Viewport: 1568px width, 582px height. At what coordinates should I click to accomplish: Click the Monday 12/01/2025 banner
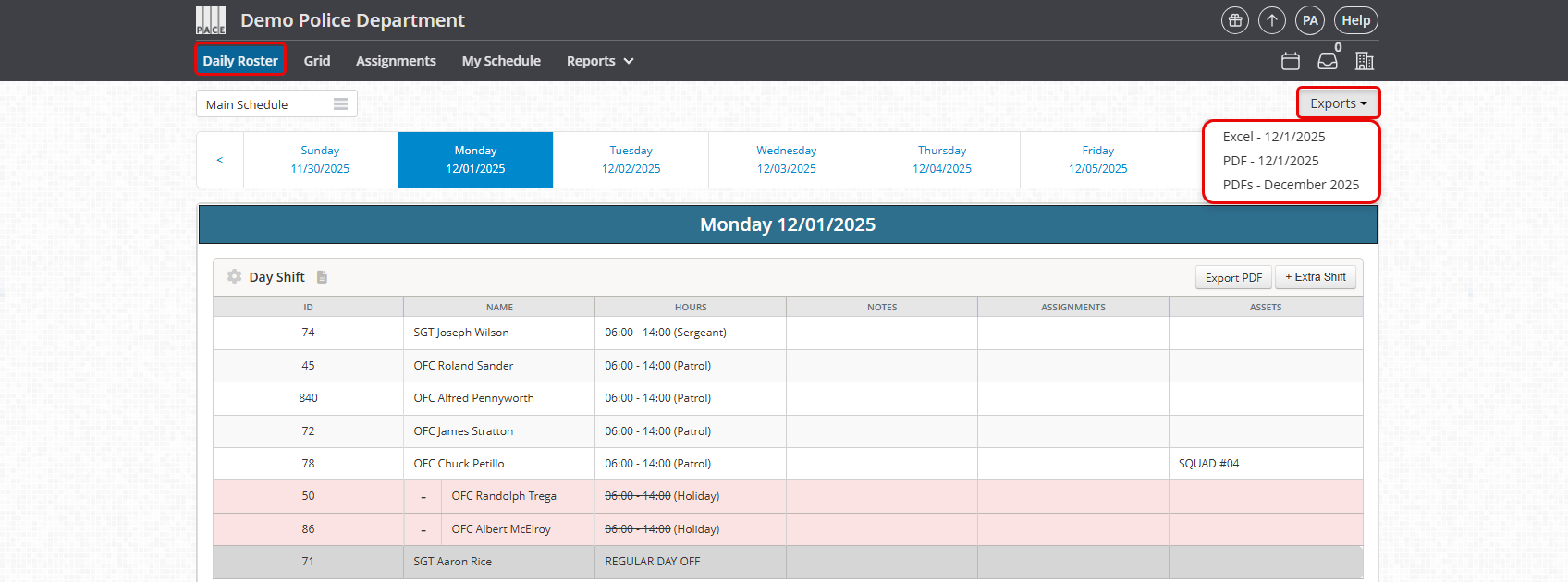click(788, 224)
